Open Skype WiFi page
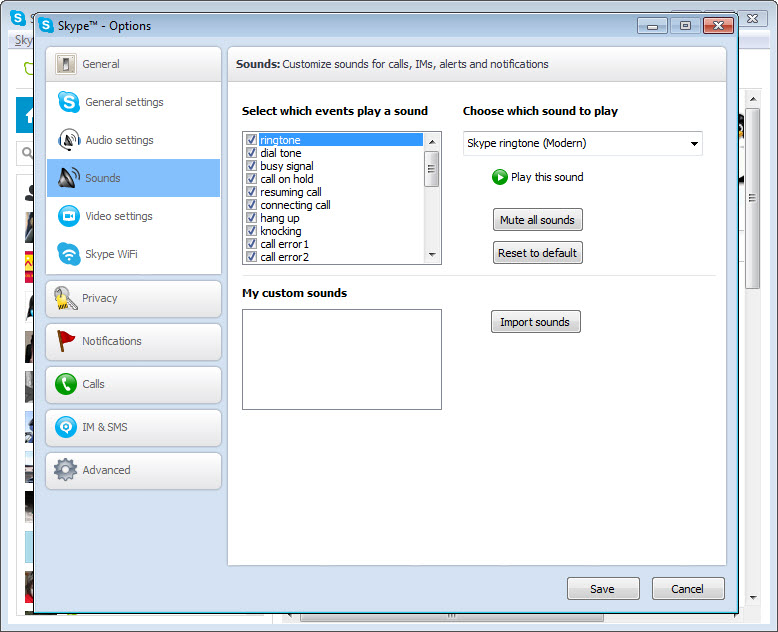 point(133,254)
